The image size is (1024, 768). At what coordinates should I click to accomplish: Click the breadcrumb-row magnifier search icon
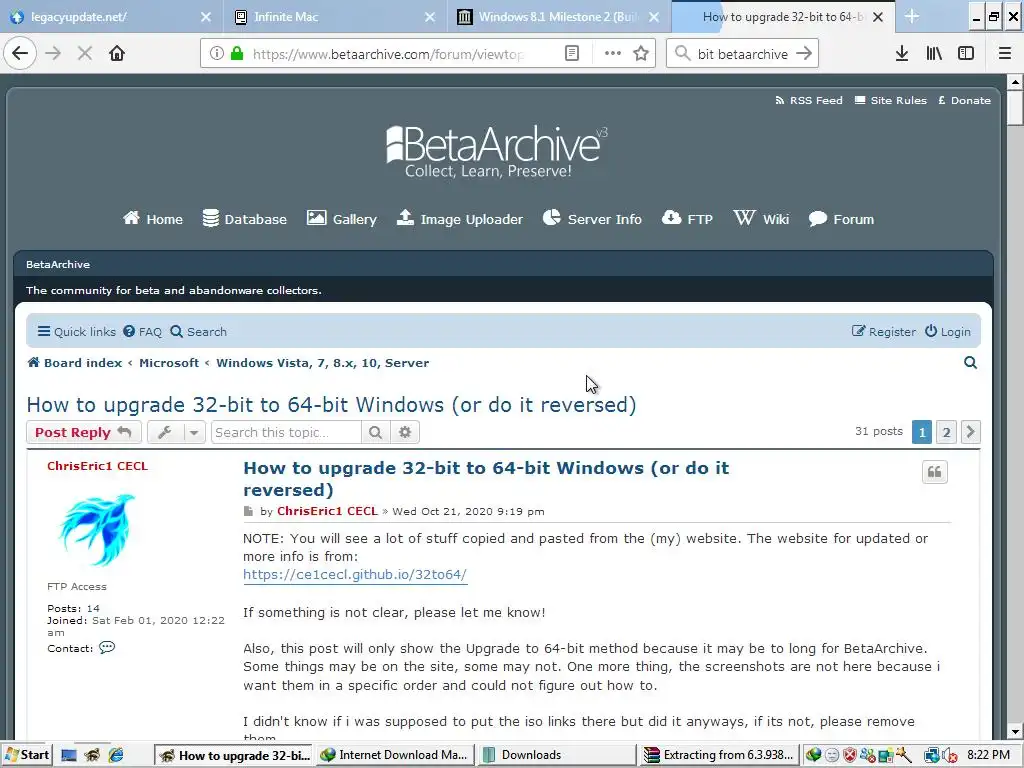(x=970, y=362)
